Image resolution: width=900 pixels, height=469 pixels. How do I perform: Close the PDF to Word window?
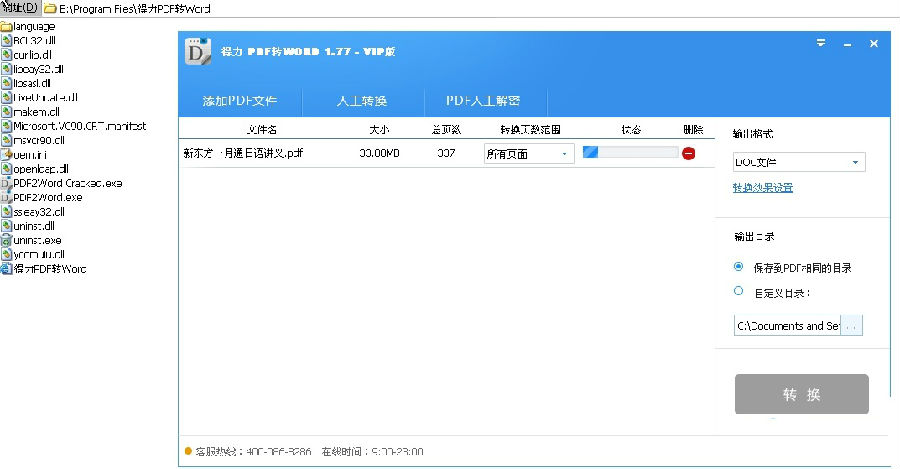pyautogui.click(x=874, y=44)
